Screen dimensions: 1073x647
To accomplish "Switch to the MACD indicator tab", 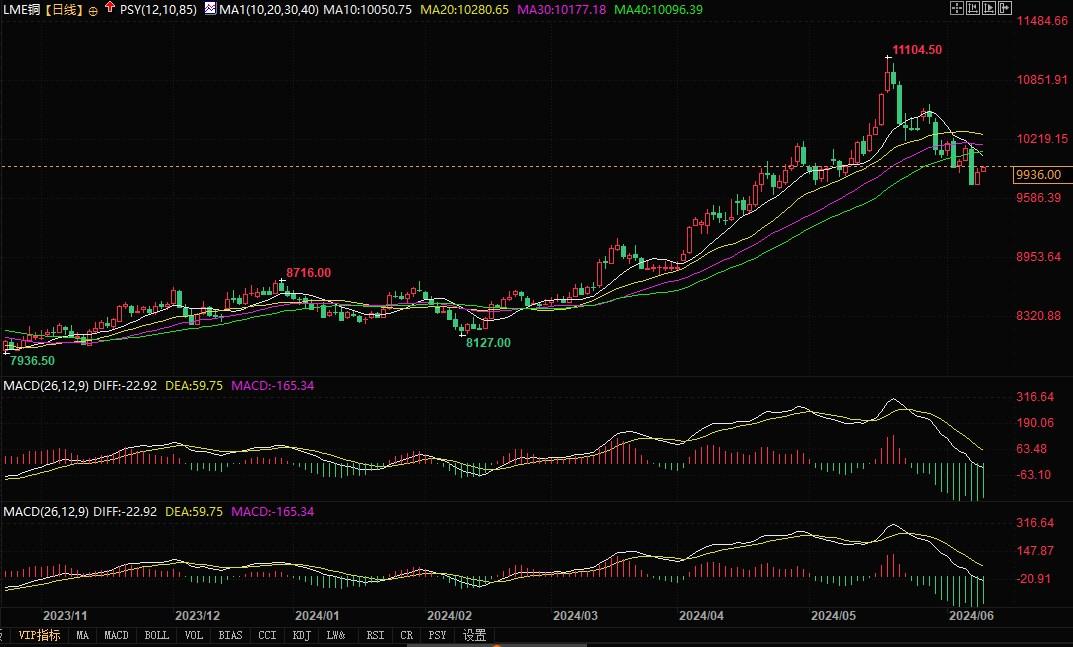I will pyautogui.click(x=116, y=635).
